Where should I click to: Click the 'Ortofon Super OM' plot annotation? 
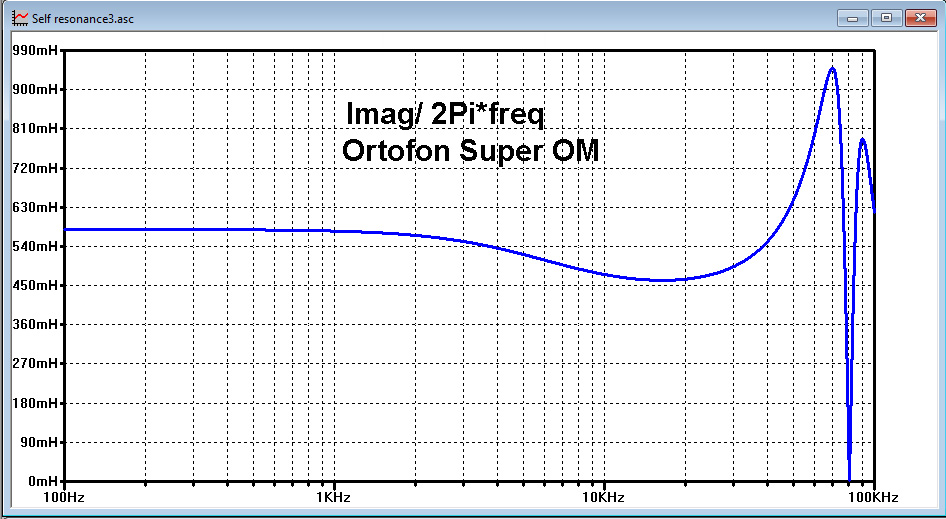click(471, 151)
